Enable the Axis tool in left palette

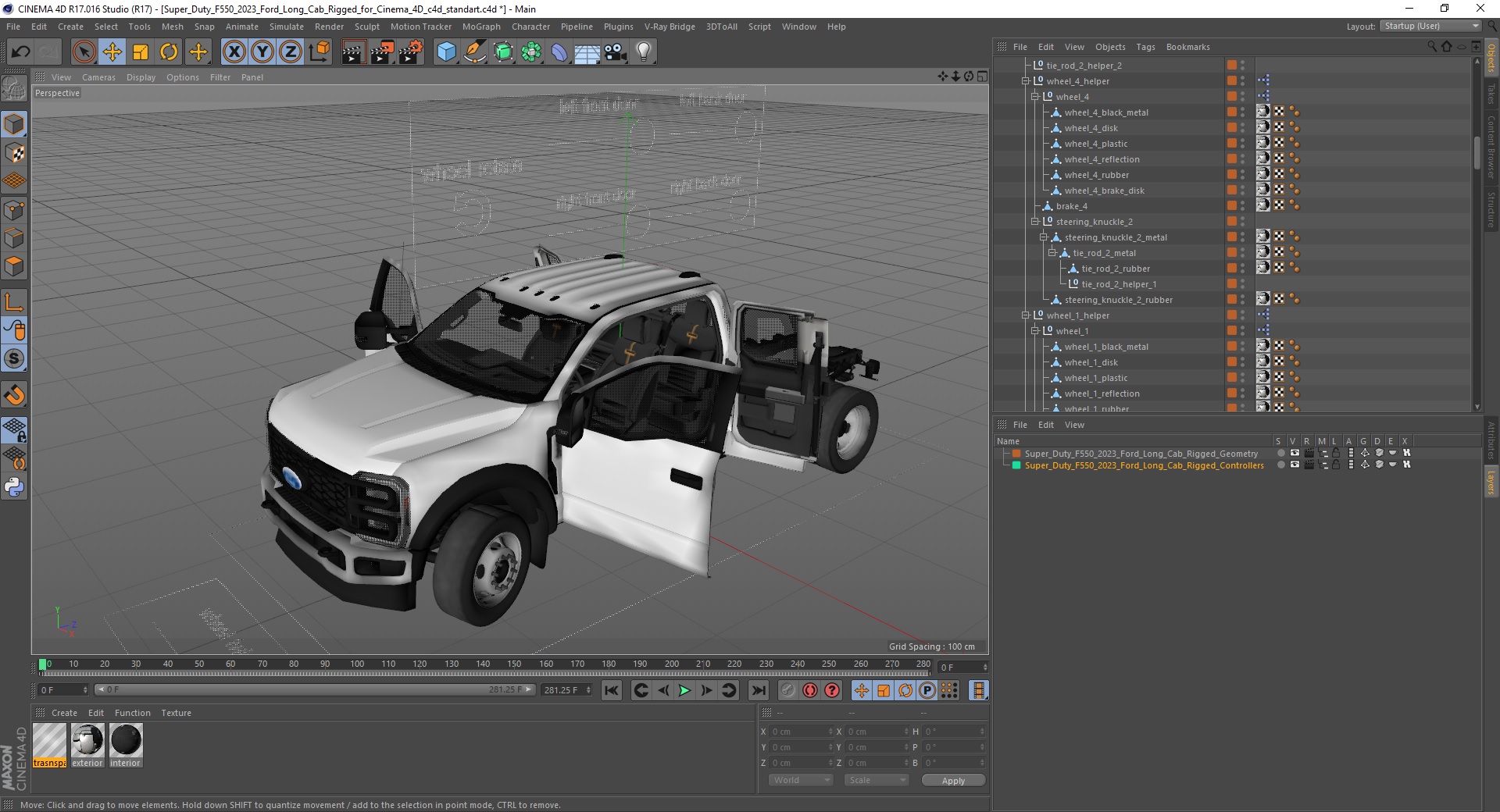click(14, 302)
